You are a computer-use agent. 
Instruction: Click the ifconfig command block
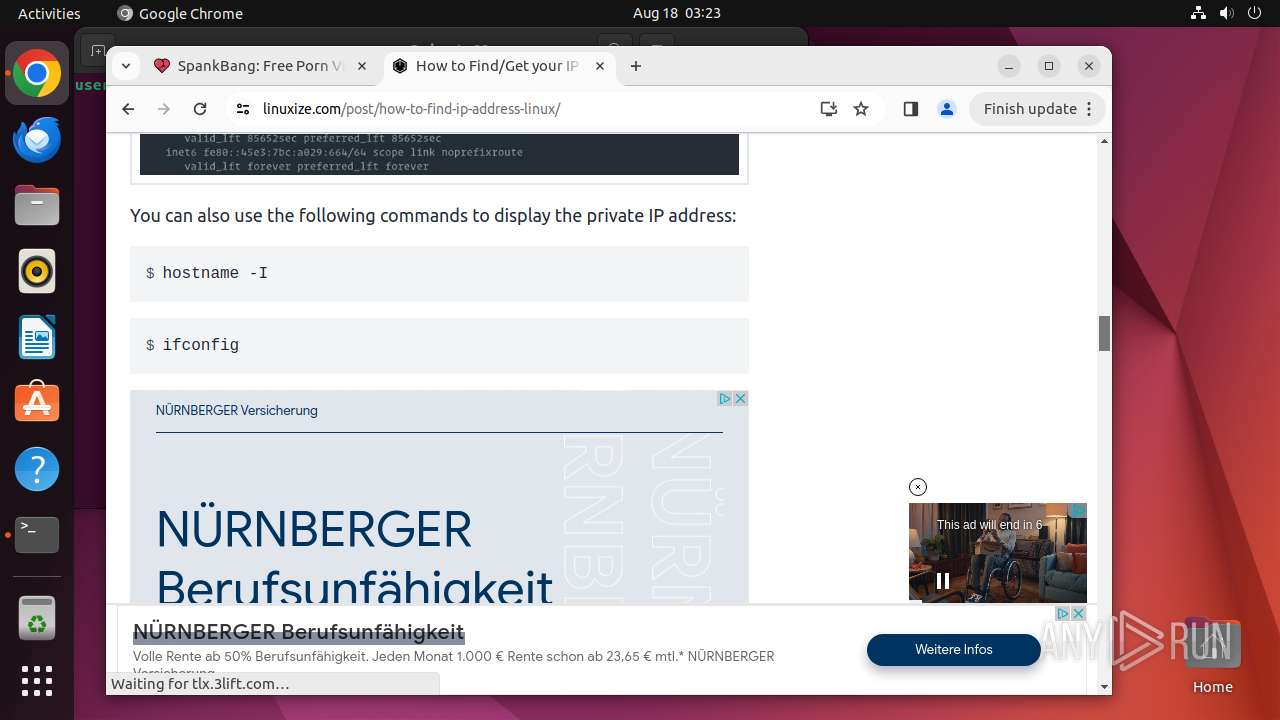pyautogui.click(x=439, y=346)
